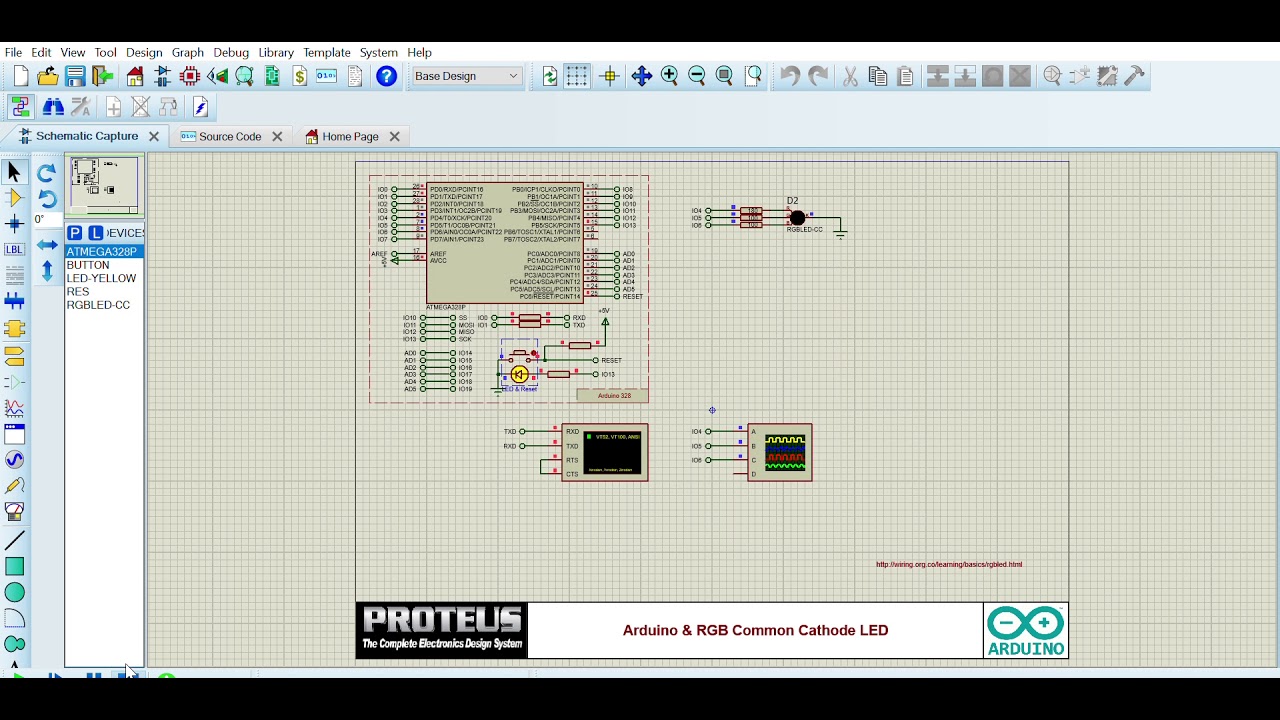Screen dimensions: 1280x720
Task: Select Wire Label LBL tool
Action: pos(14,250)
